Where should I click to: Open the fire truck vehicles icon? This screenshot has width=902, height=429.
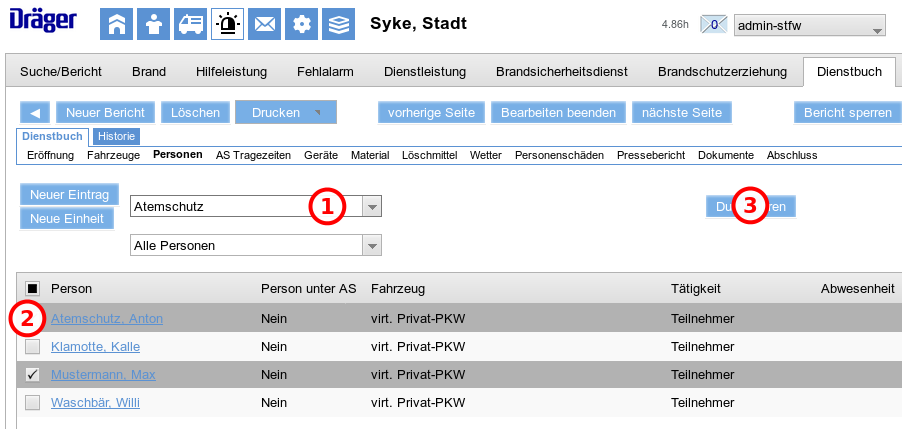point(190,24)
